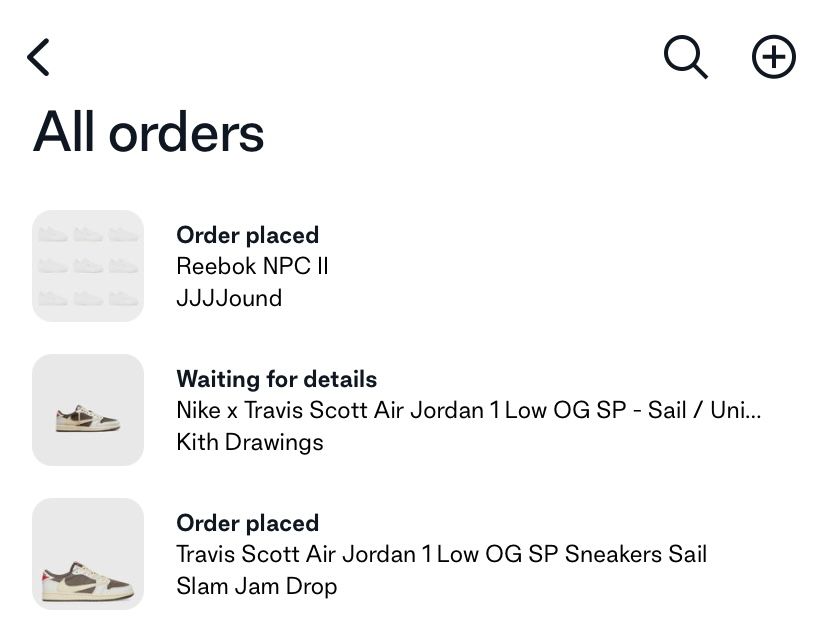Select the Slam Jam Drop store name
This screenshot has width=828, height=629.
257,586
